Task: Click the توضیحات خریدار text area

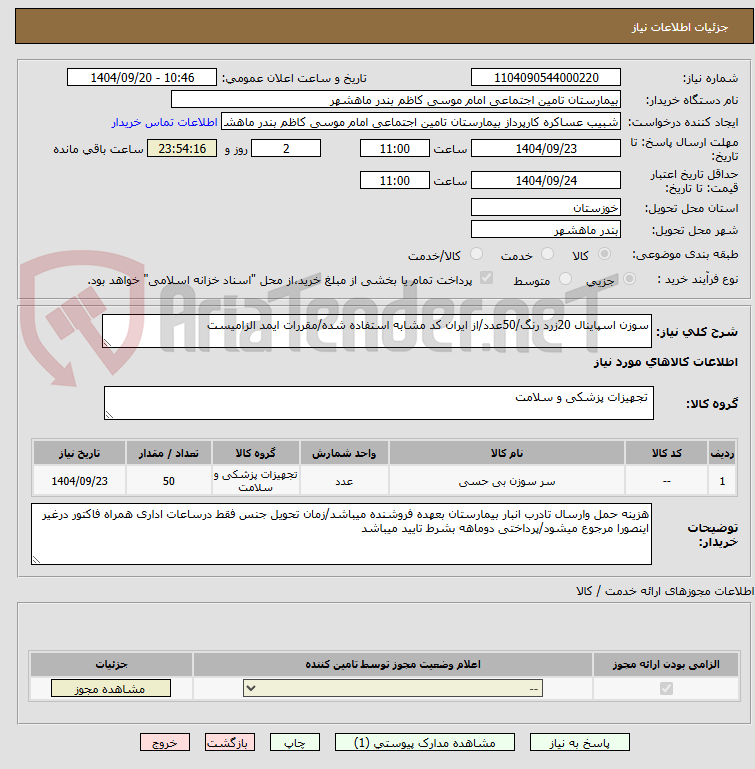Action: 341,534
